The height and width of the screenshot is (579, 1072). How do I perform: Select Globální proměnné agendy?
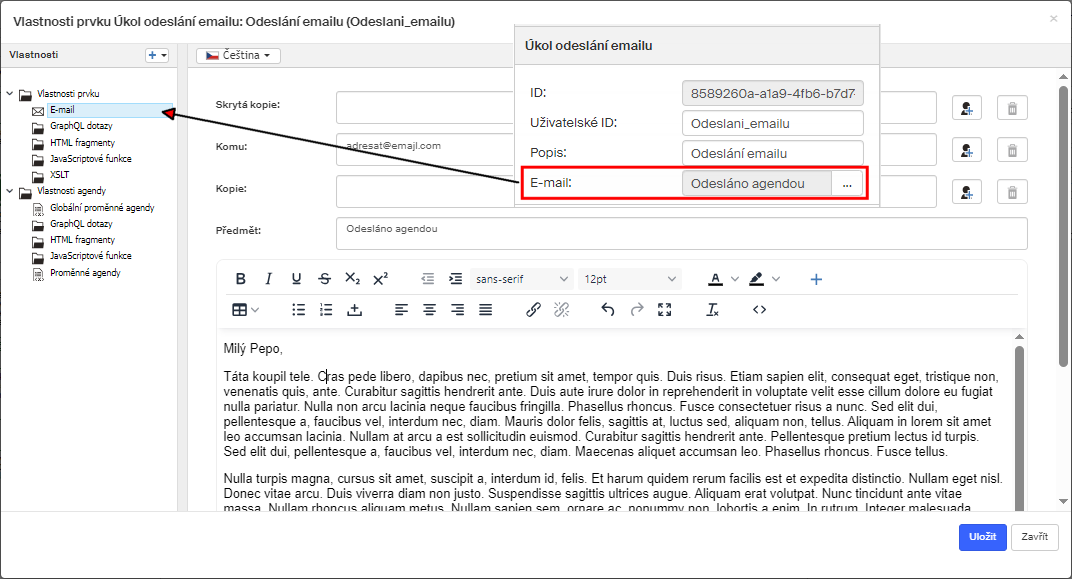coord(102,208)
